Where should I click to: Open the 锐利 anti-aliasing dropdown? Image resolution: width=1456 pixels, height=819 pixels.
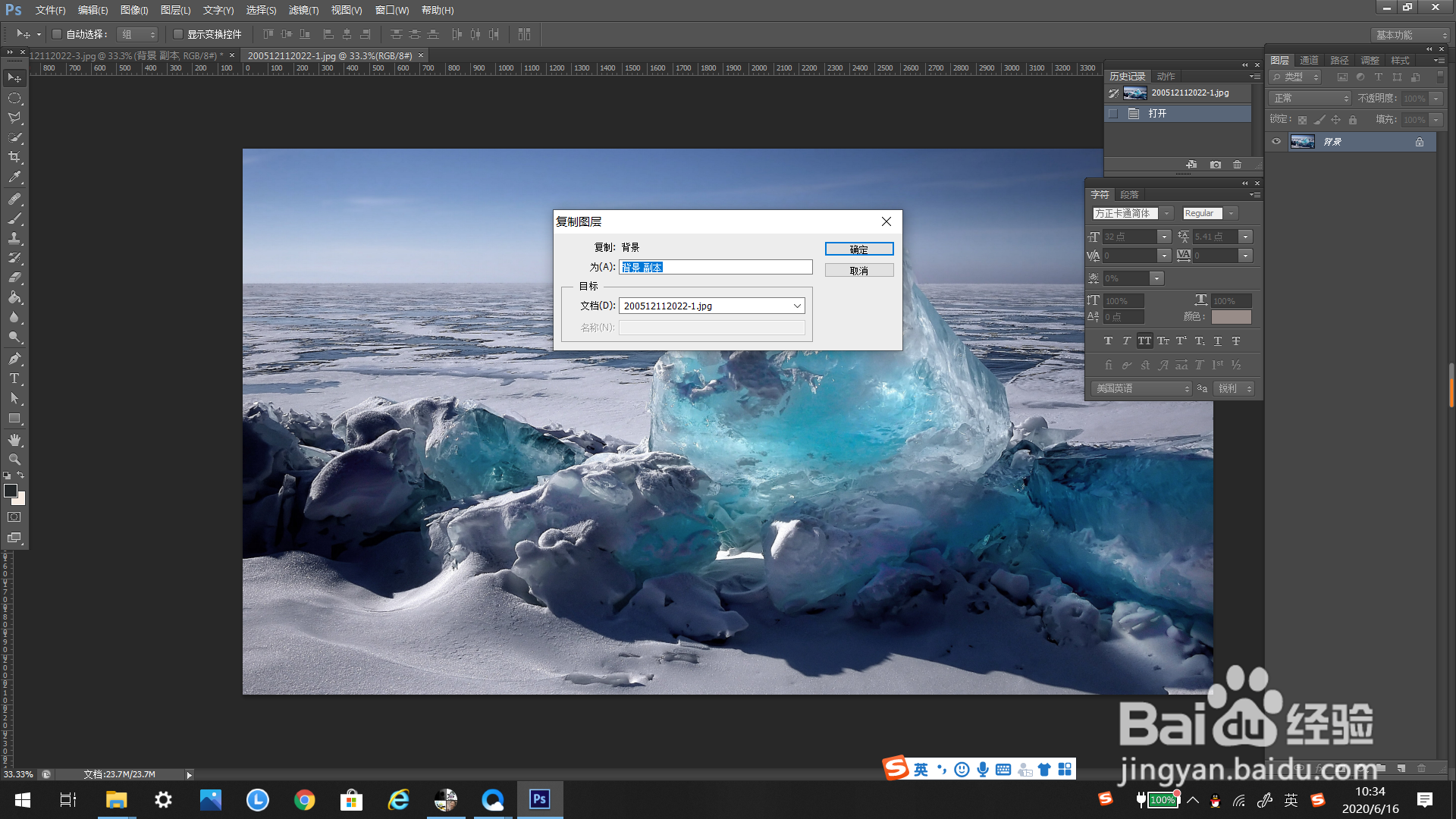tap(1233, 388)
